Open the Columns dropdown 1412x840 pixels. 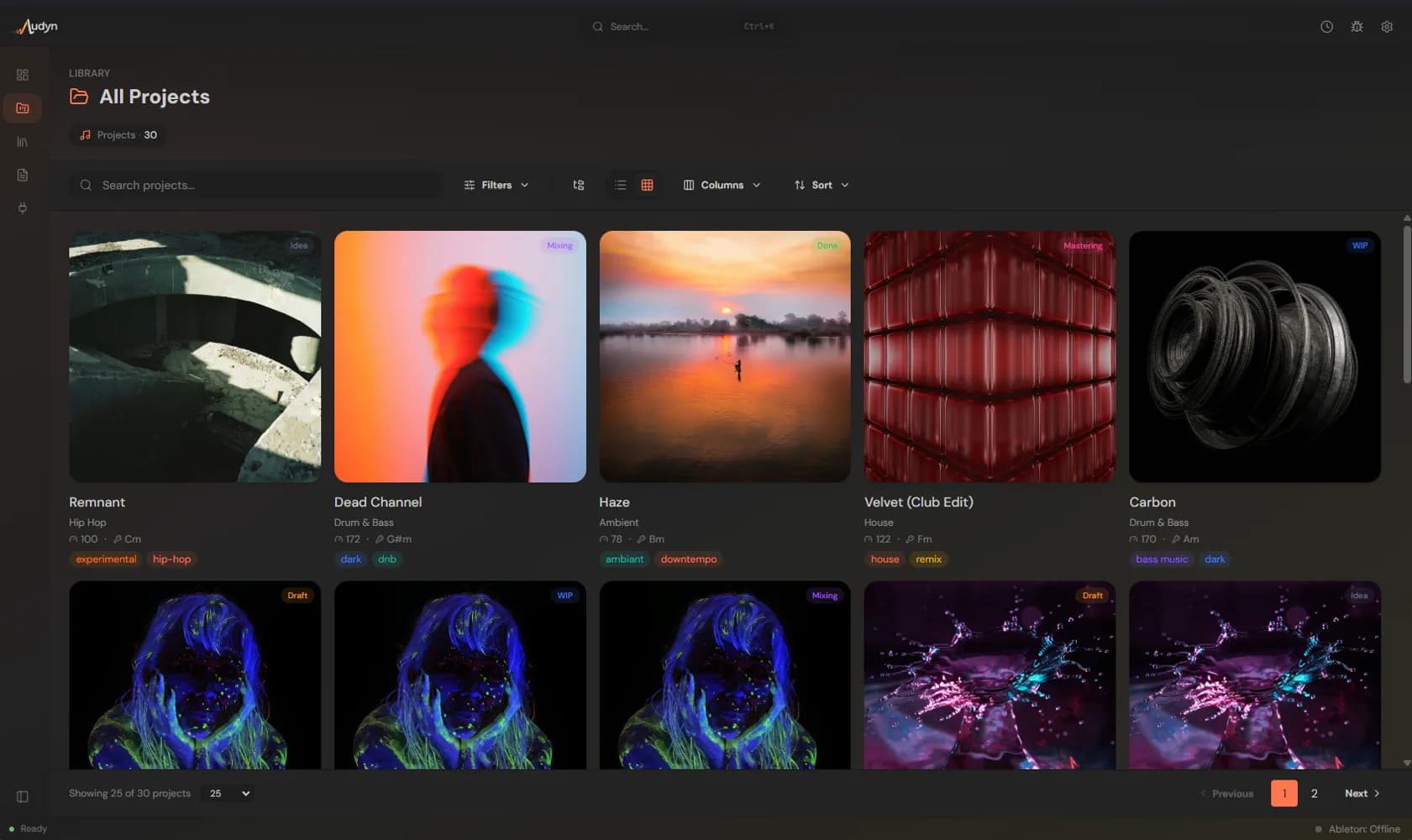[722, 185]
